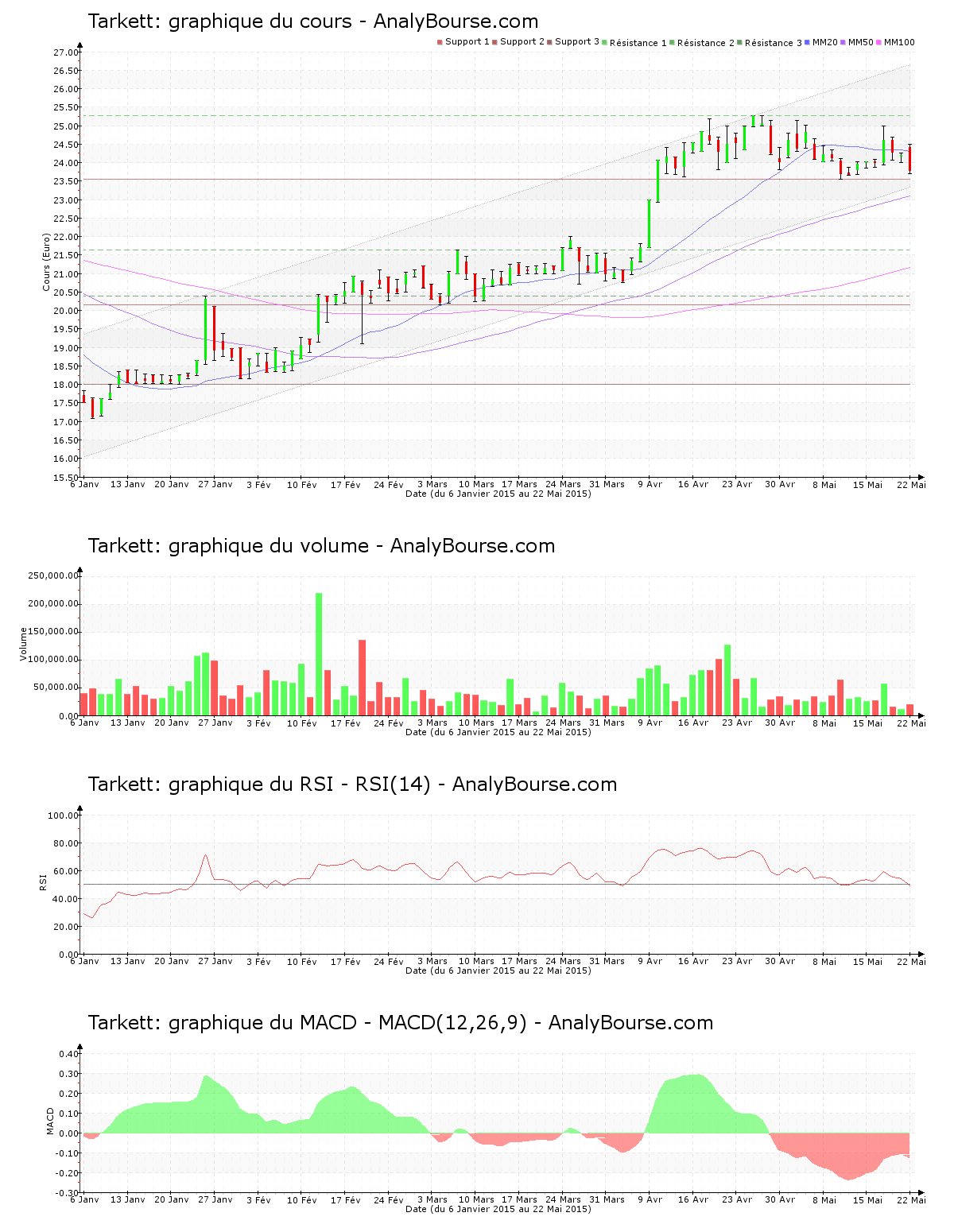
Task: Click '9 Avr' date on price chart
Action: (x=650, y=484)
